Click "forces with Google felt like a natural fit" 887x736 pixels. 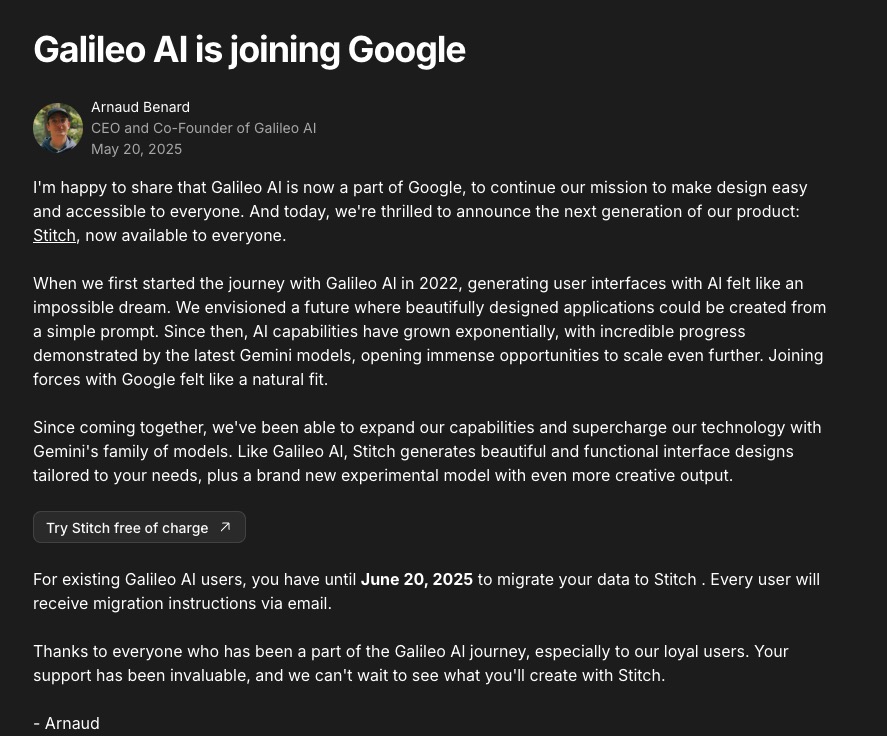coord(180,379)
